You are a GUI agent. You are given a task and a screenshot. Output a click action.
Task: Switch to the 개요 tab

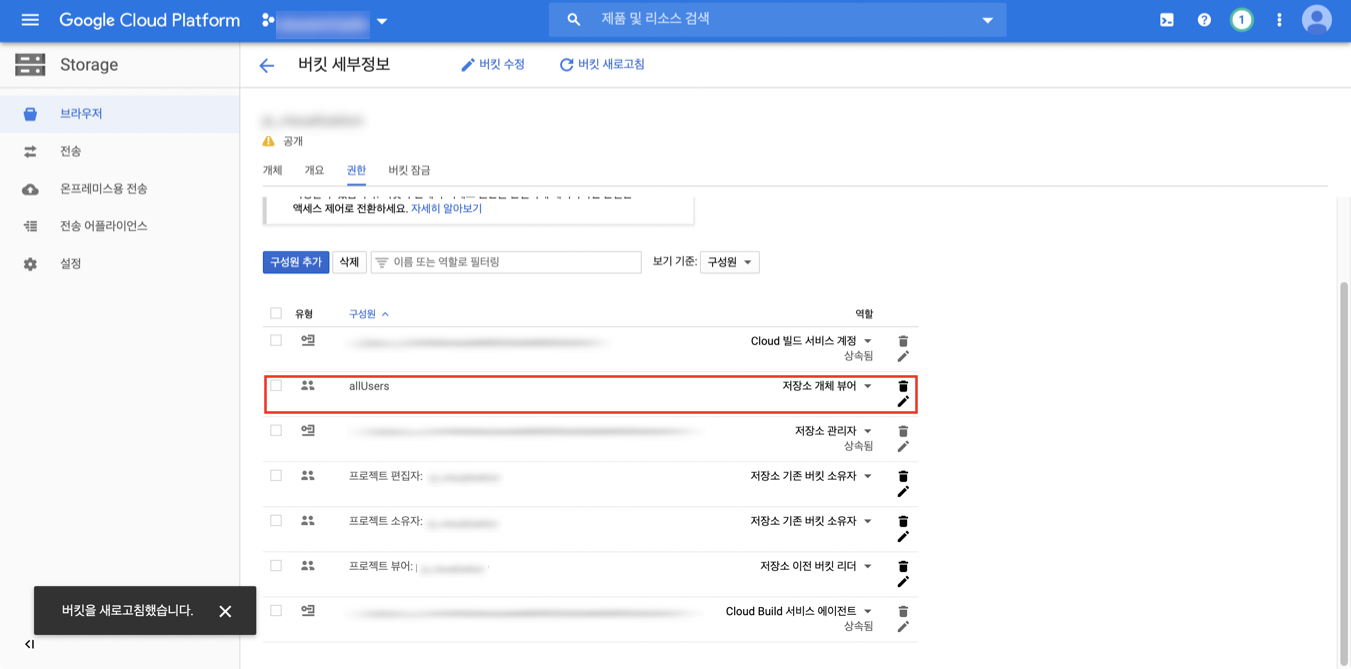coord(314,171)
